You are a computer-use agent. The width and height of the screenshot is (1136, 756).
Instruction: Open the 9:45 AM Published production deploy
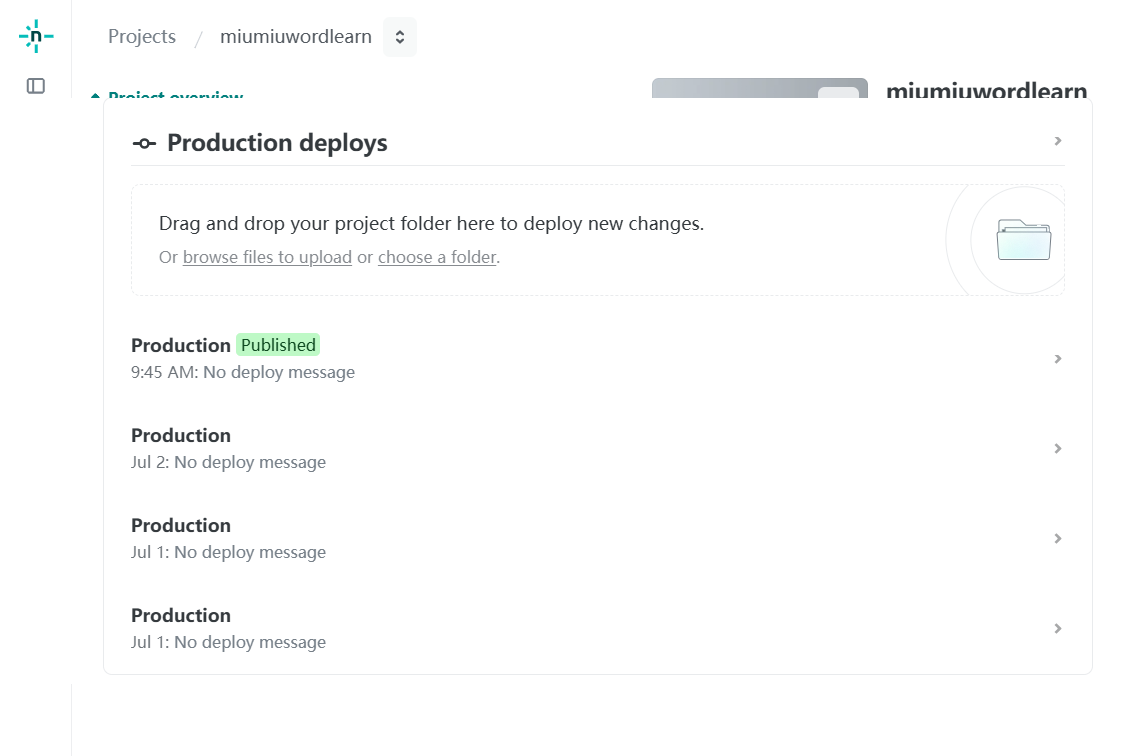(x=598, y=358)
